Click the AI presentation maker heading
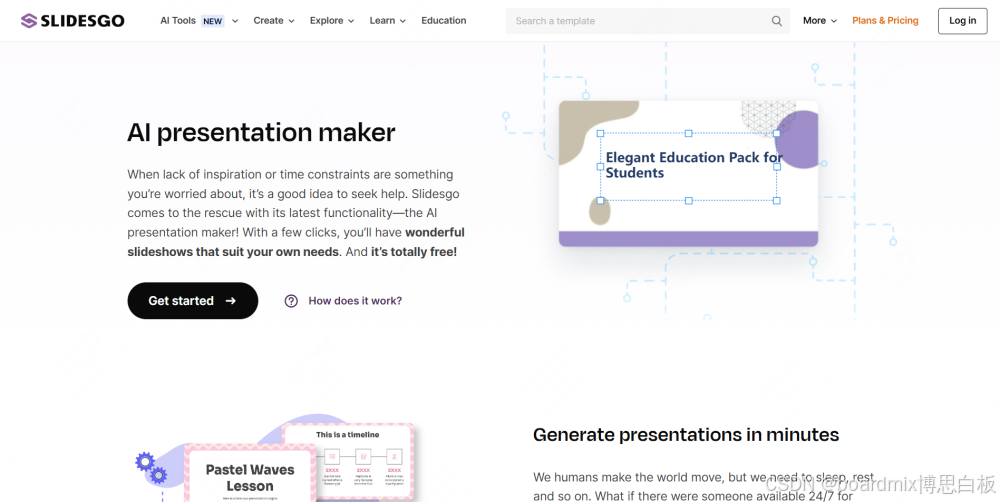 [261, 133]
